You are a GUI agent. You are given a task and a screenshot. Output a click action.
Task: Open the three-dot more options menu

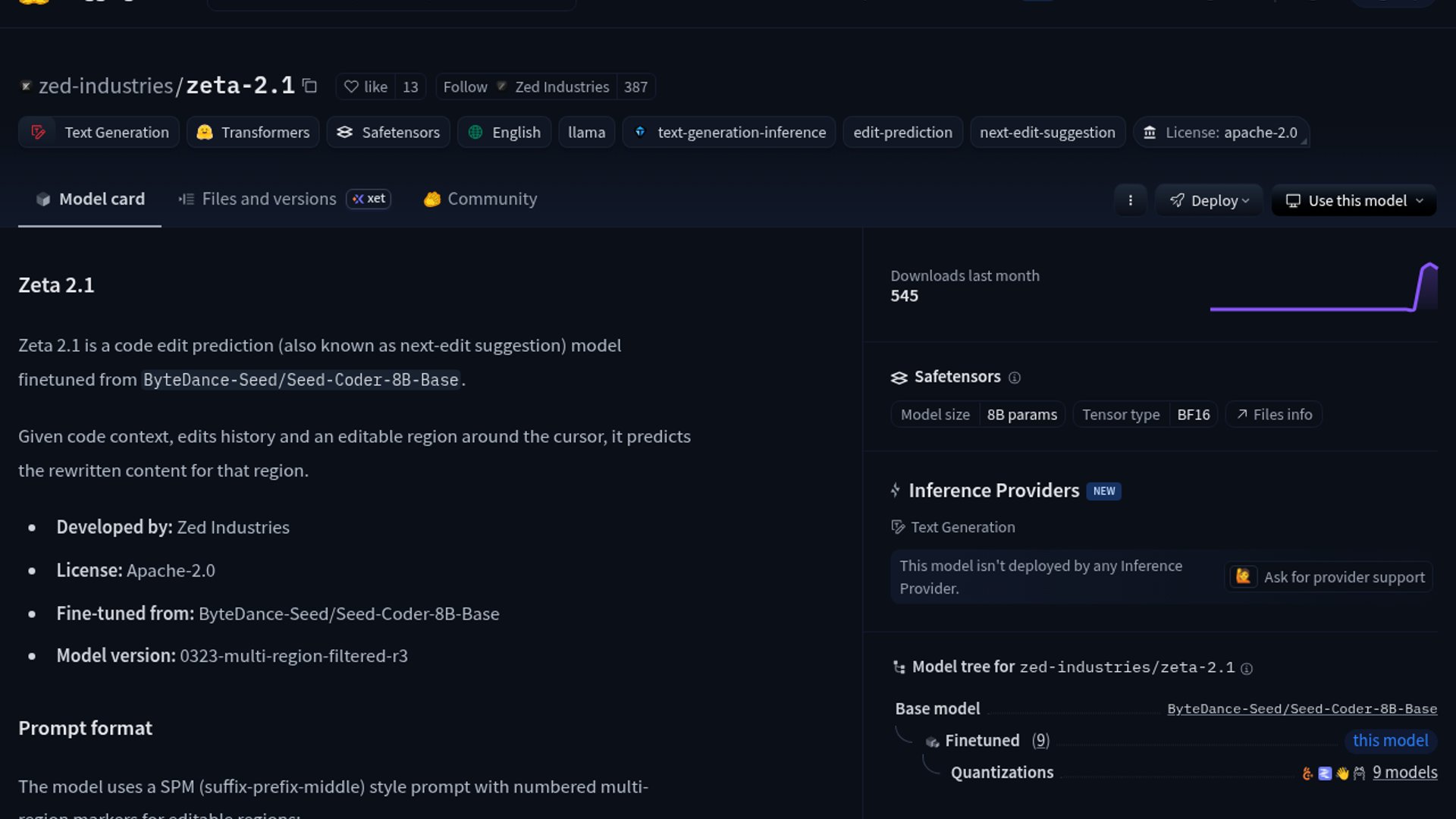pyautogui.click(x=1130, y=200)
